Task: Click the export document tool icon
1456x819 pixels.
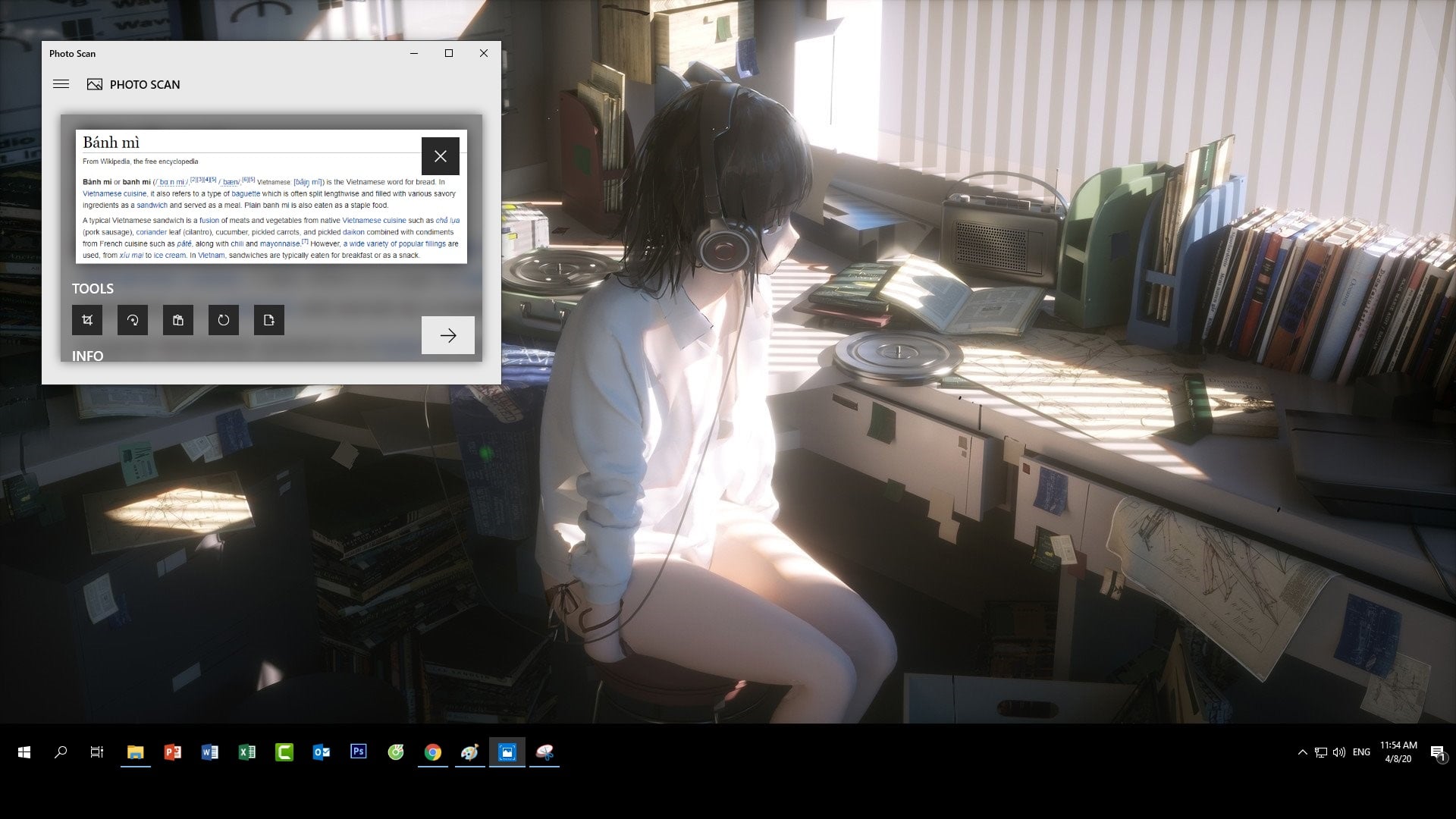Action: [269, 320]
